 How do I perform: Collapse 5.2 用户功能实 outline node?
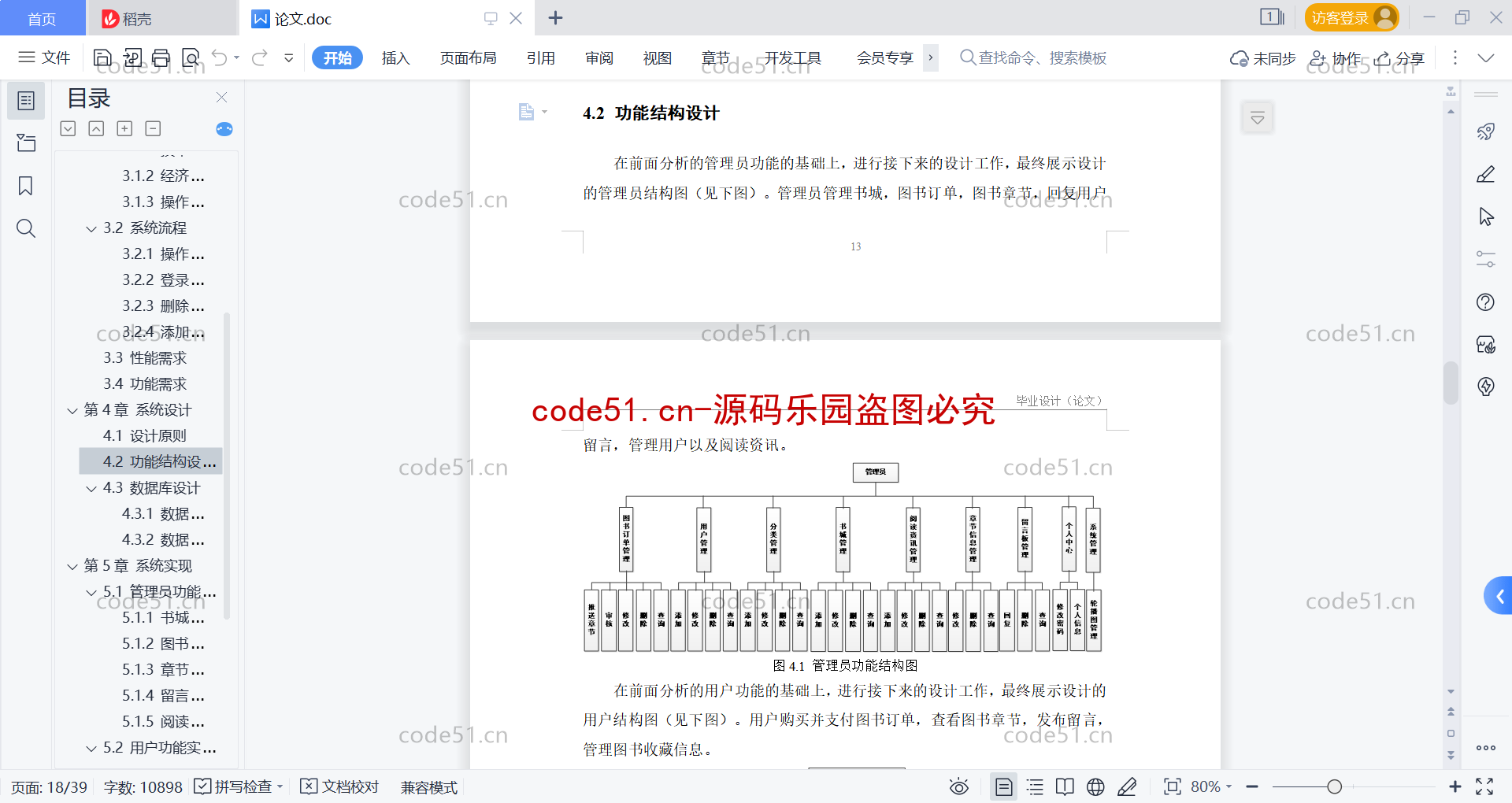pyautogui.click(x=91, y=749)
